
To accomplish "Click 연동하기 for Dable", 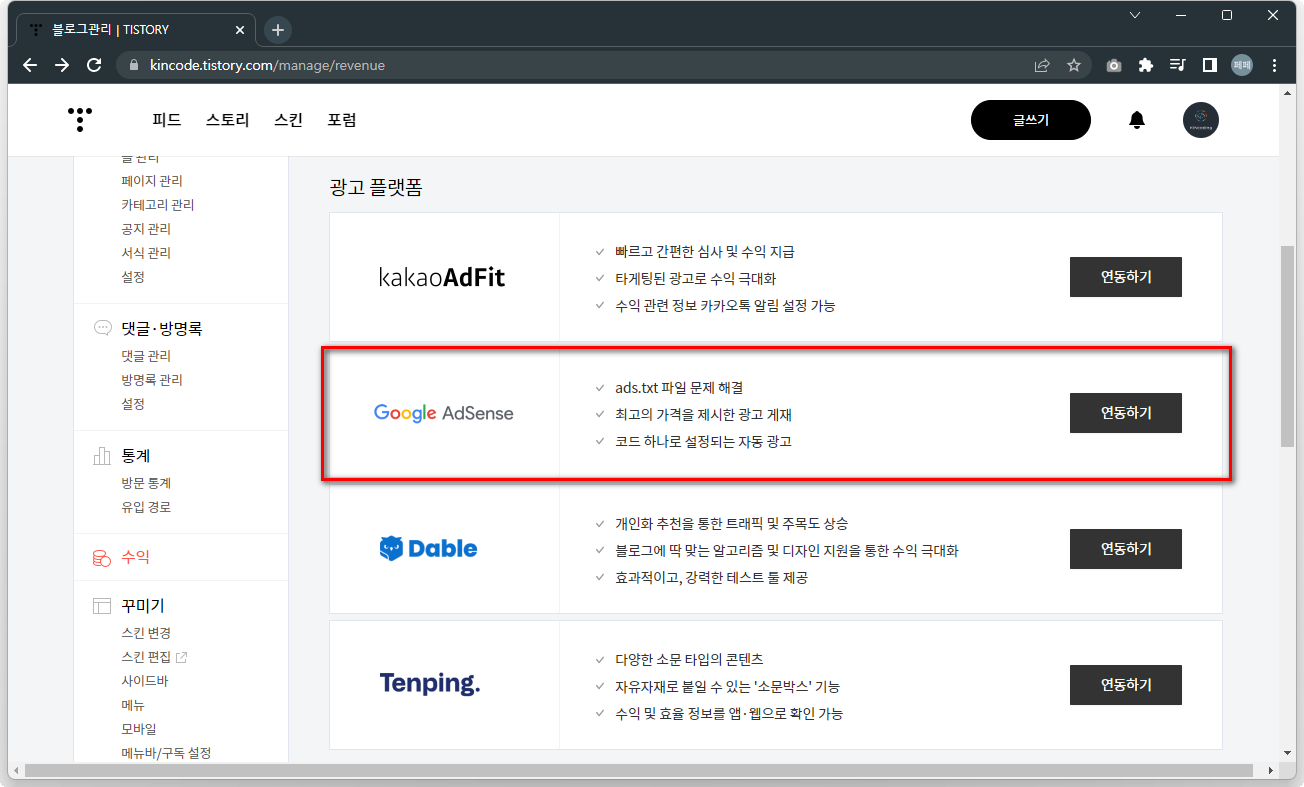I will click(x=1126, y=549).
